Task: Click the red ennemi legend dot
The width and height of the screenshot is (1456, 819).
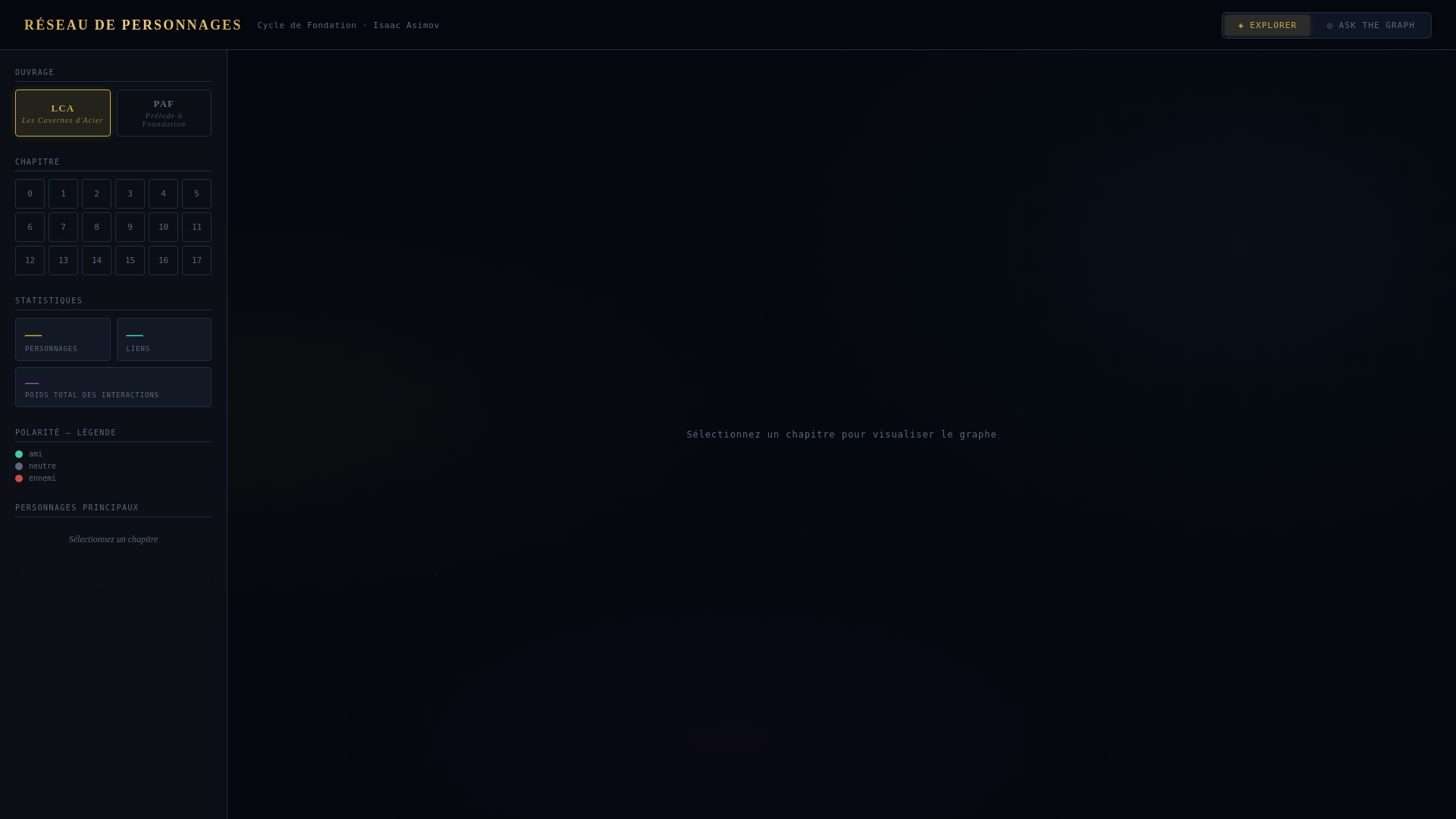Action: [19, 479]
